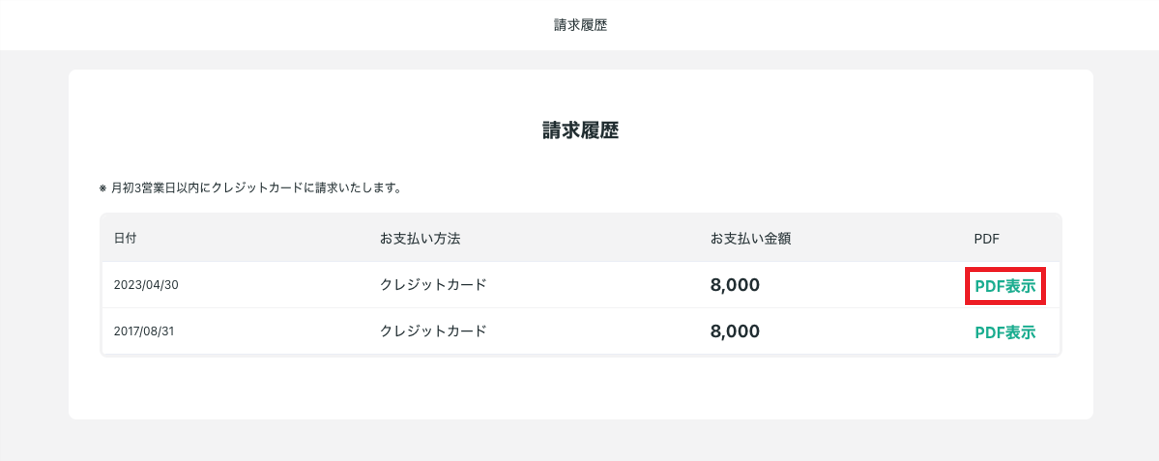
Task: Select the 2017/08/31 date cell
Action: (x=146, y=331)
